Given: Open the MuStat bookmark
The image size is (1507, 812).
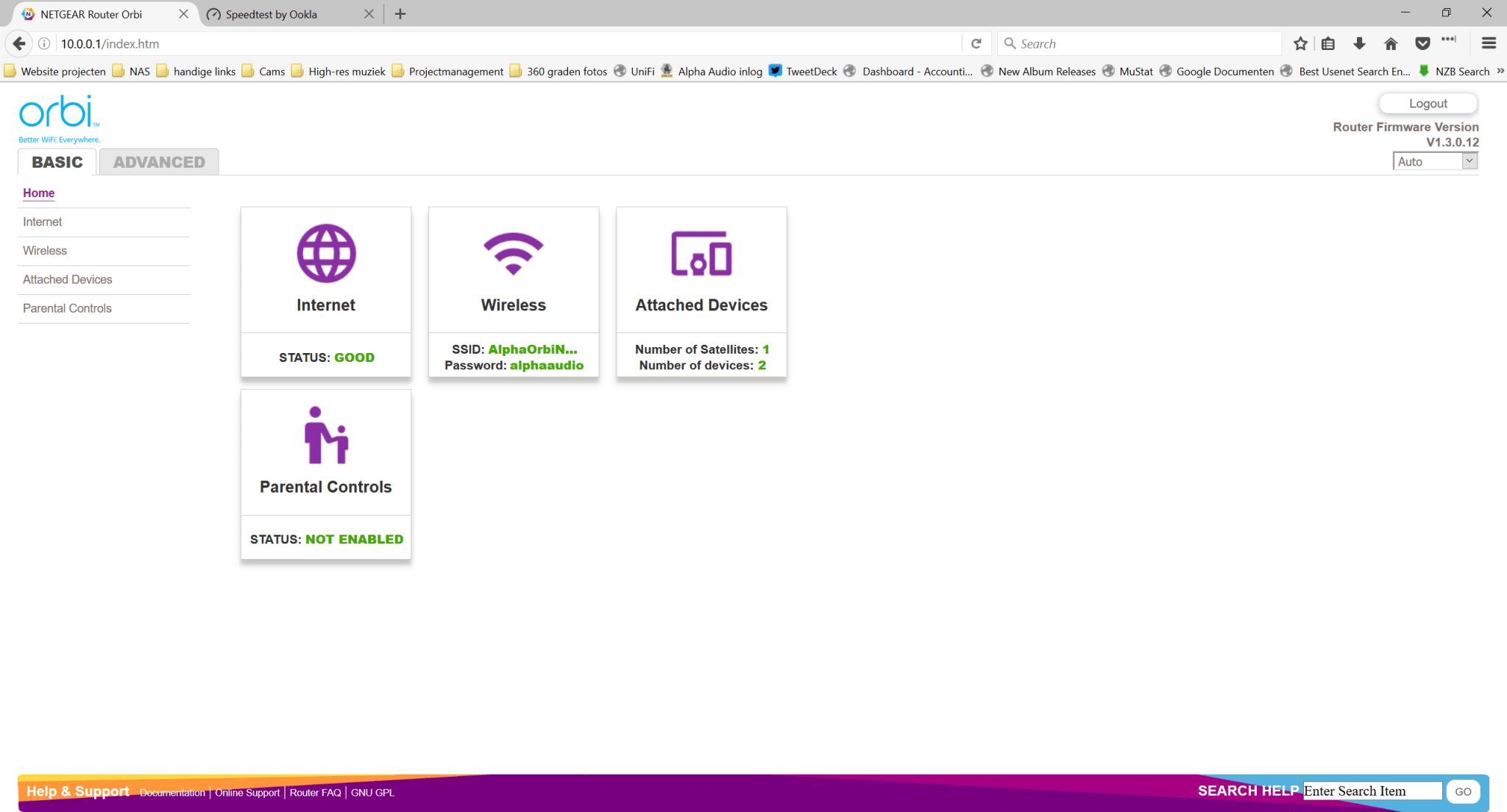Looking at the screenshot, I should (1127, 71).
